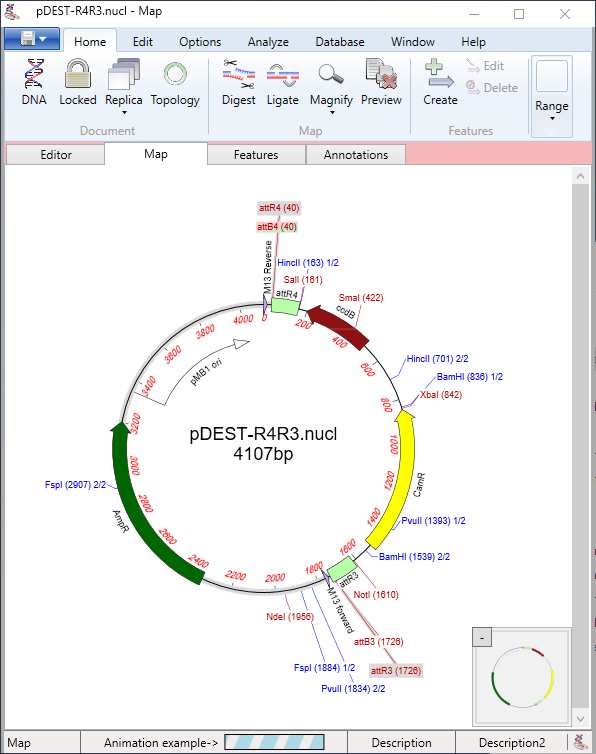Image resolution: width=596 pixels, height=754 pixels.
Task: Click the Animation example progress bar
Action: pyautogui.click(x=274, y=742)
